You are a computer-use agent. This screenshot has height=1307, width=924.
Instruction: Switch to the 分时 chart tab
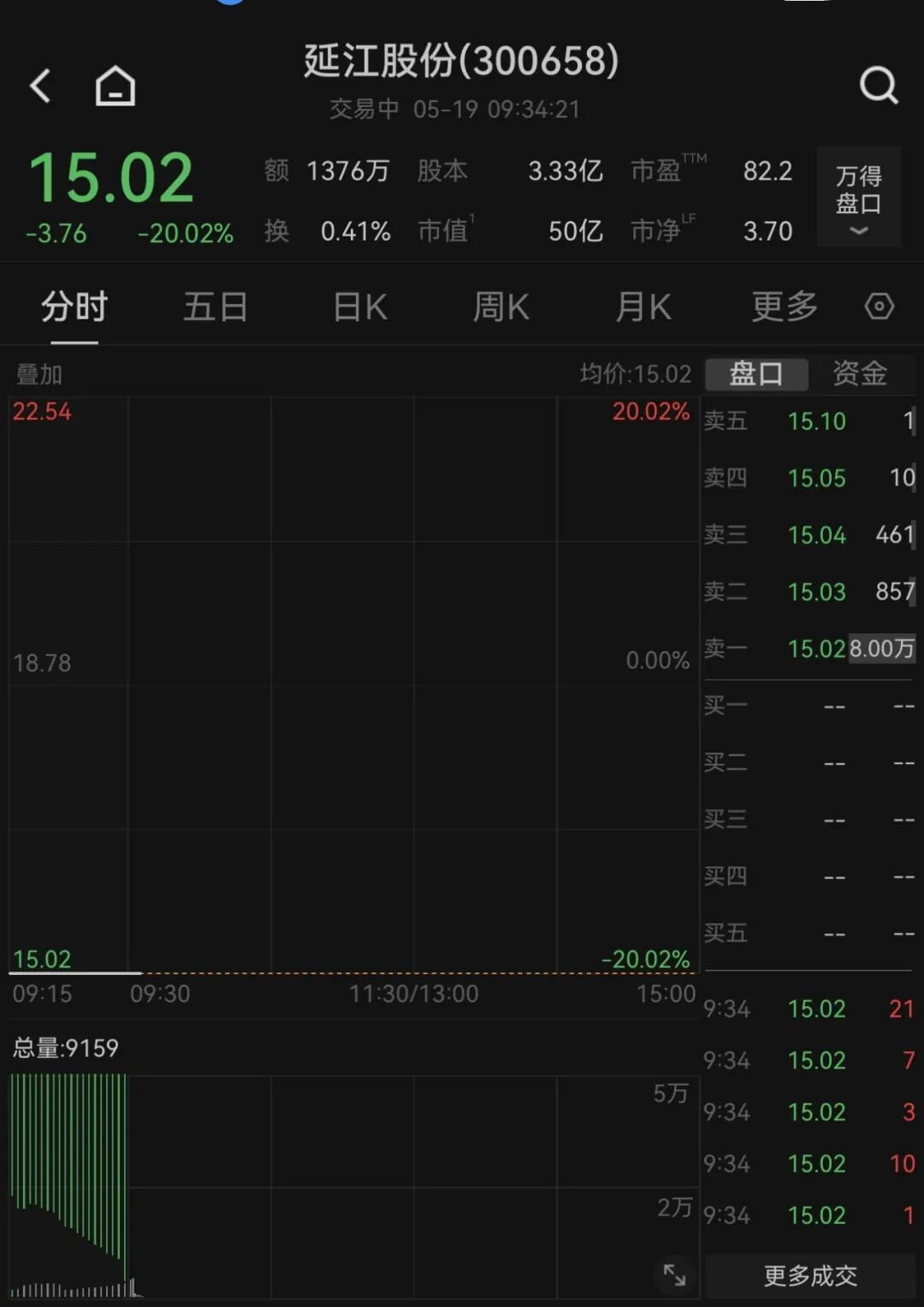click(x=74, y=306)
